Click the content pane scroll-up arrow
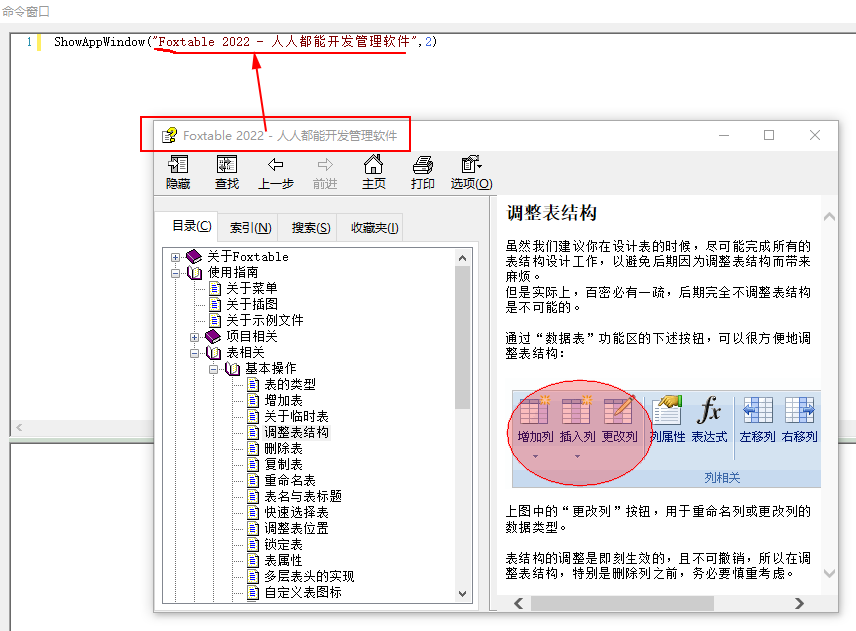The width and height of the screenshot is (856, 631). 829,217
